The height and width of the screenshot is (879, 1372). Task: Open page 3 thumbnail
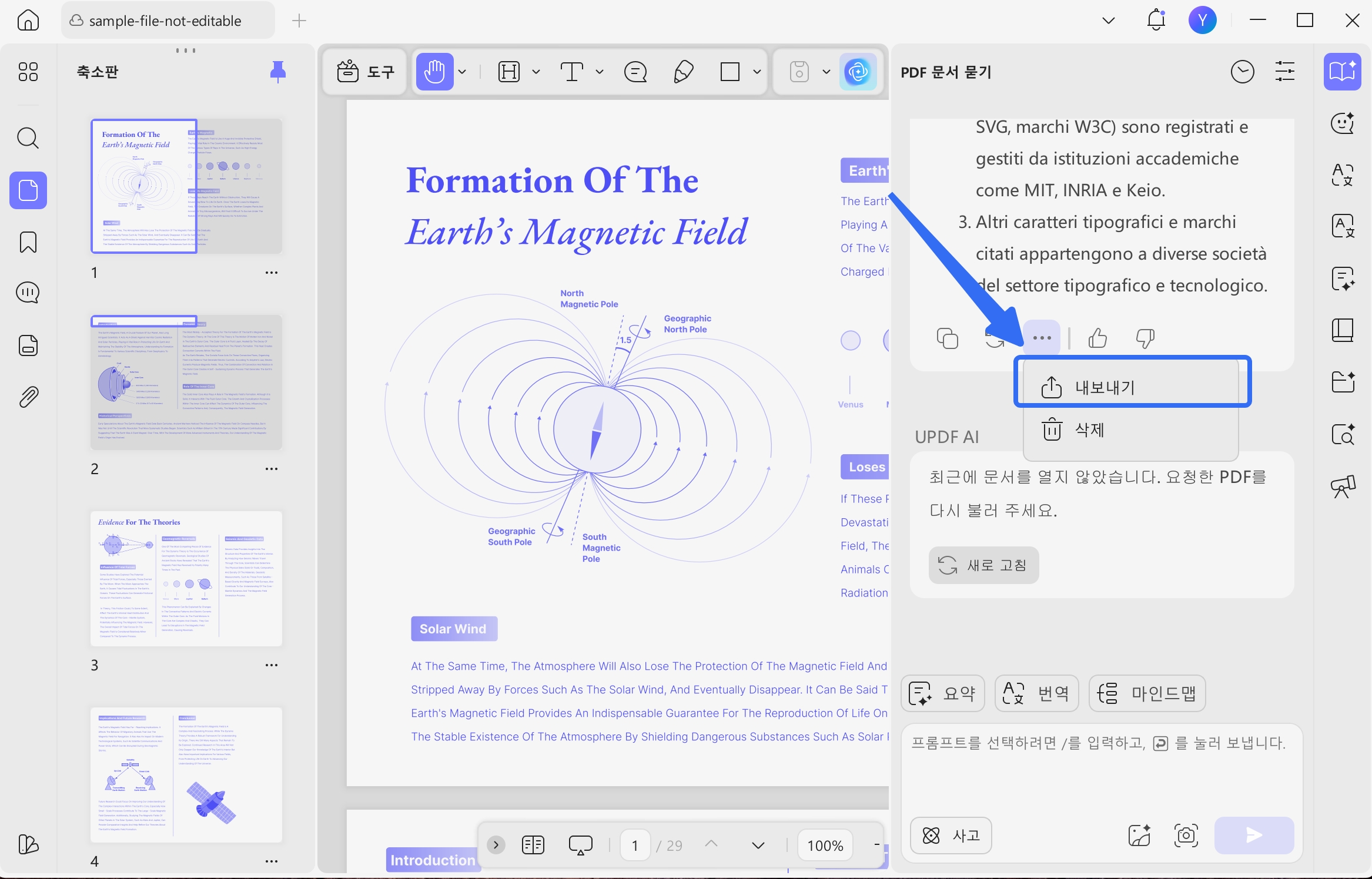coord(186,579)
